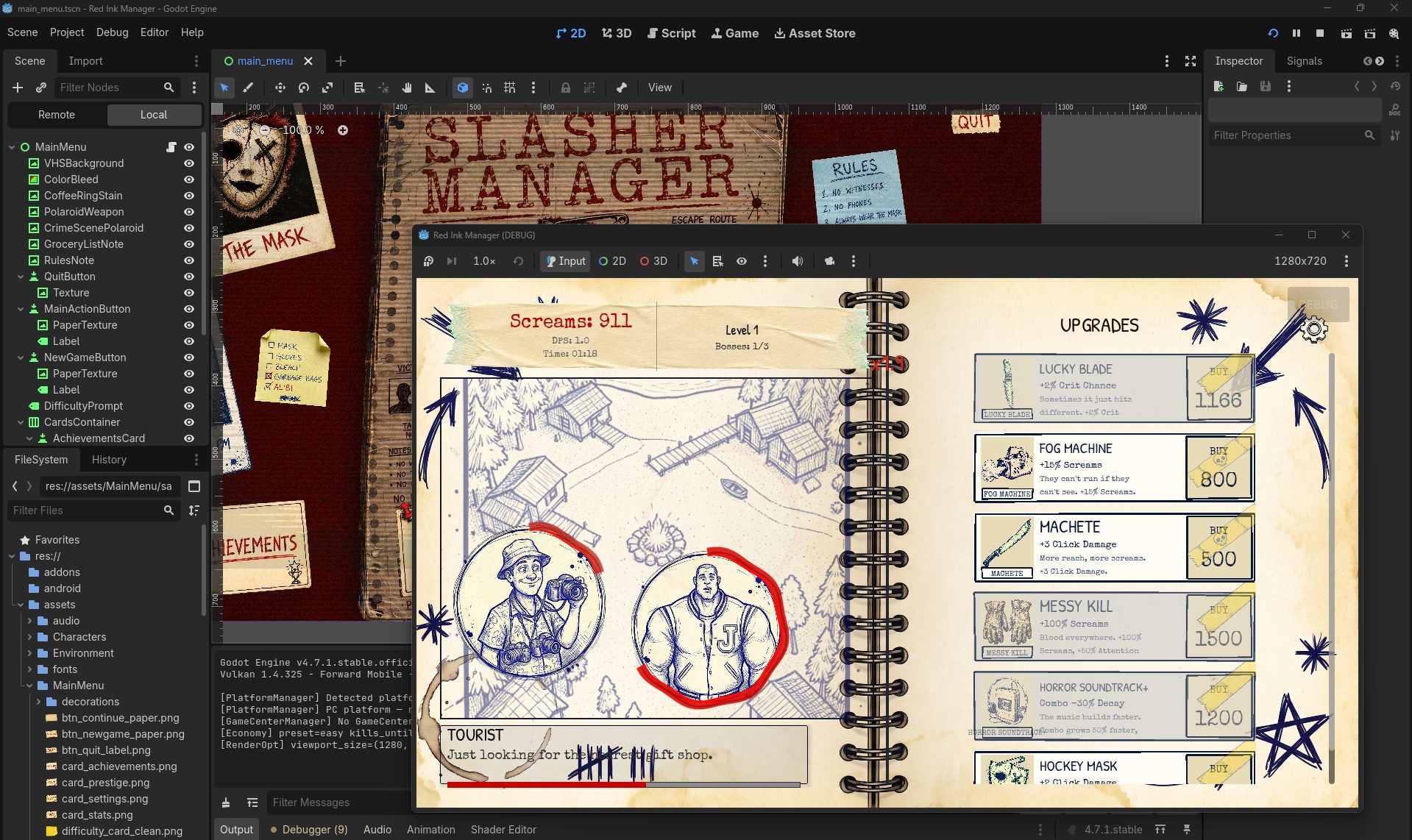Add a new node with plus icon
The image size is (1412, 840).
pos(18,88)
